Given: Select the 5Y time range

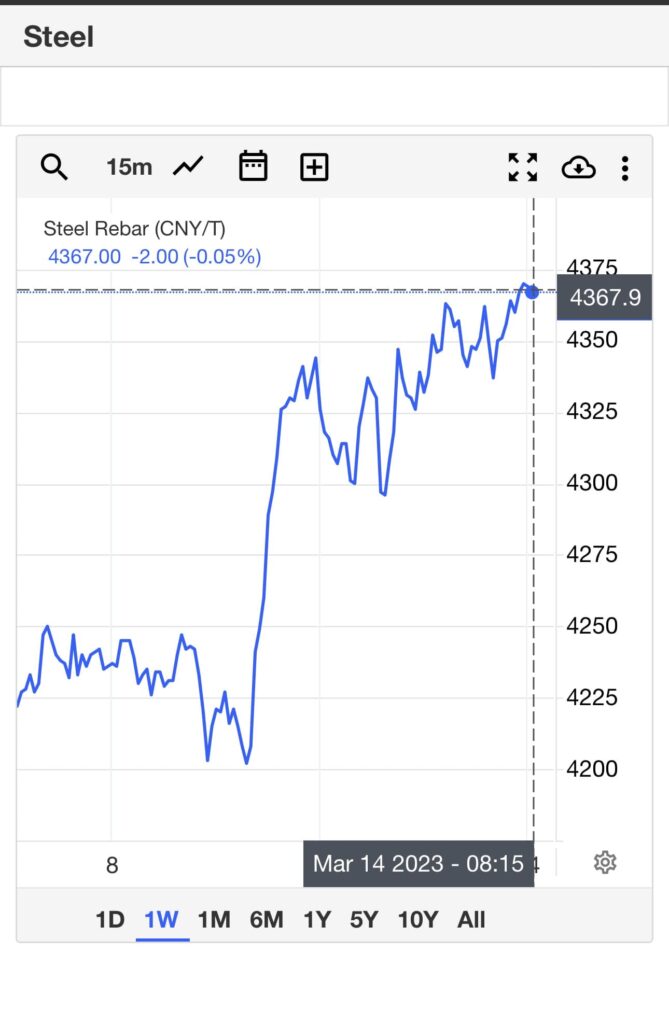Looking at the screenshot, I should [x=365, y=919].
